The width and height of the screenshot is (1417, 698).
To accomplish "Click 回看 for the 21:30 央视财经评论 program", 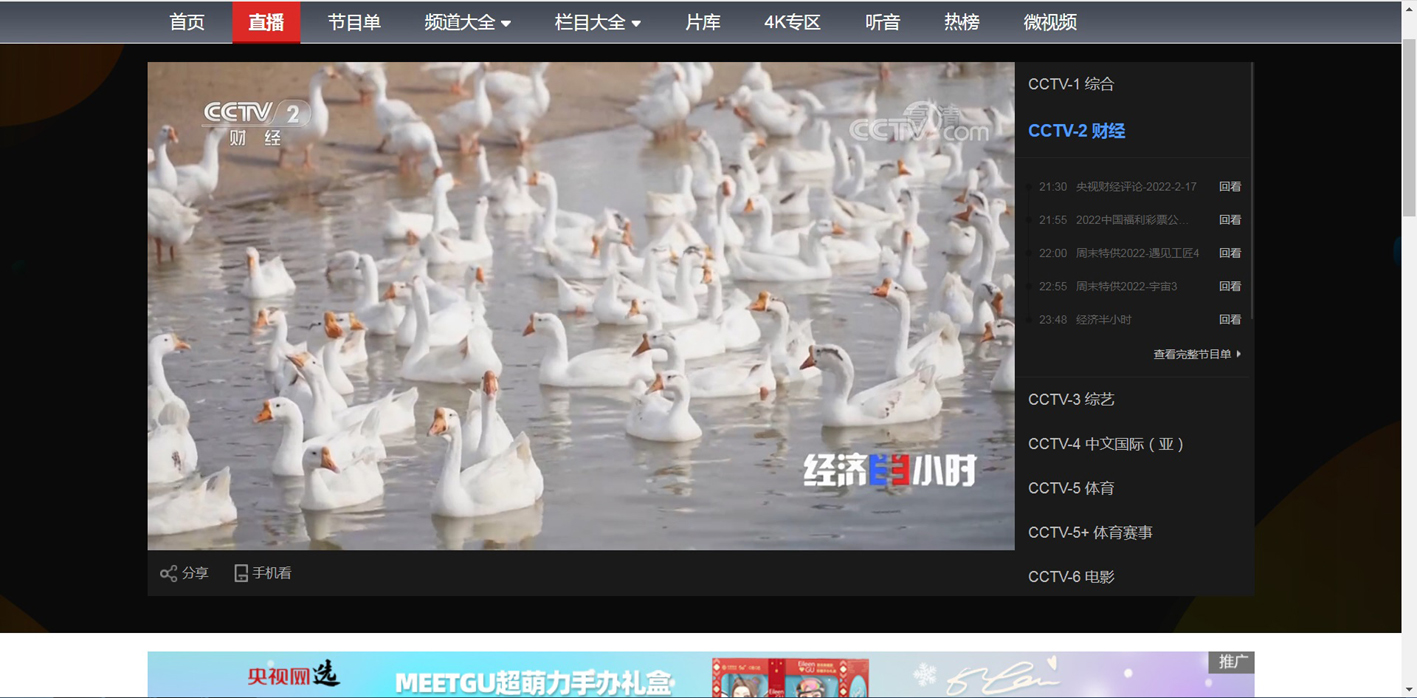I will 1230,187.
